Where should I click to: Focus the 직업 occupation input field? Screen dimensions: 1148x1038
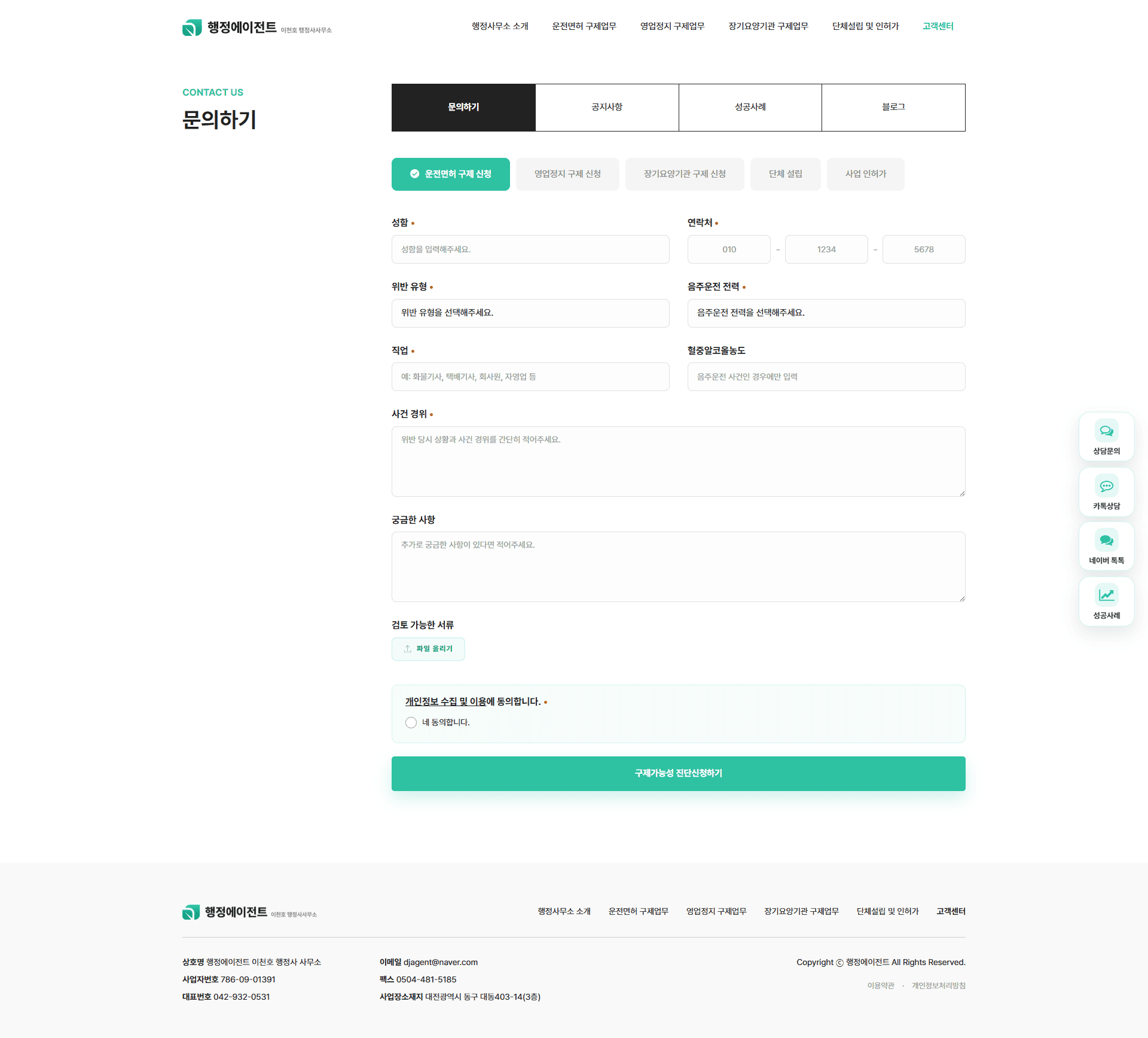point(530,377)
